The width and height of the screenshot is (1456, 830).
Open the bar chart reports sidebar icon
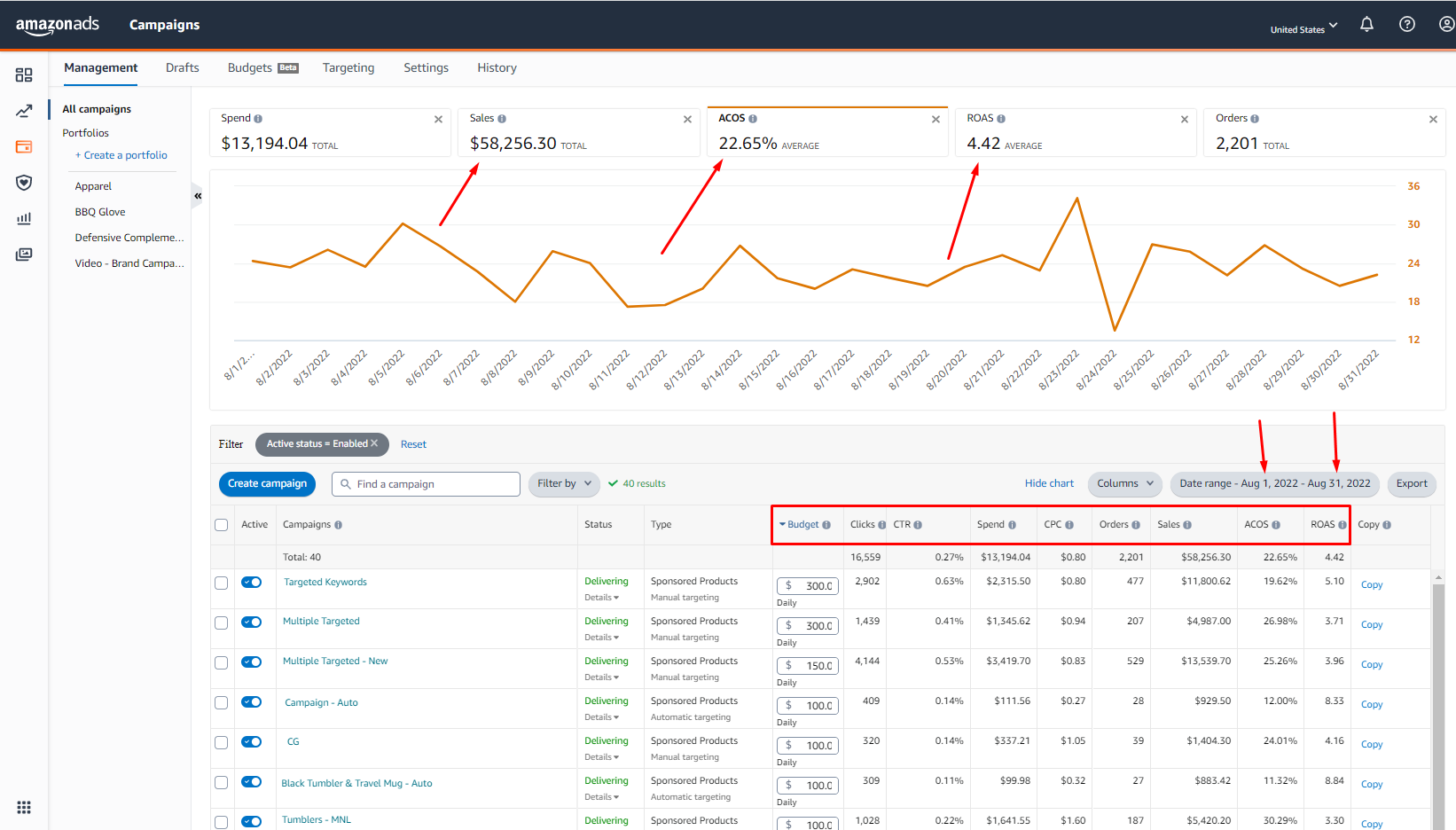pos(24,218)
